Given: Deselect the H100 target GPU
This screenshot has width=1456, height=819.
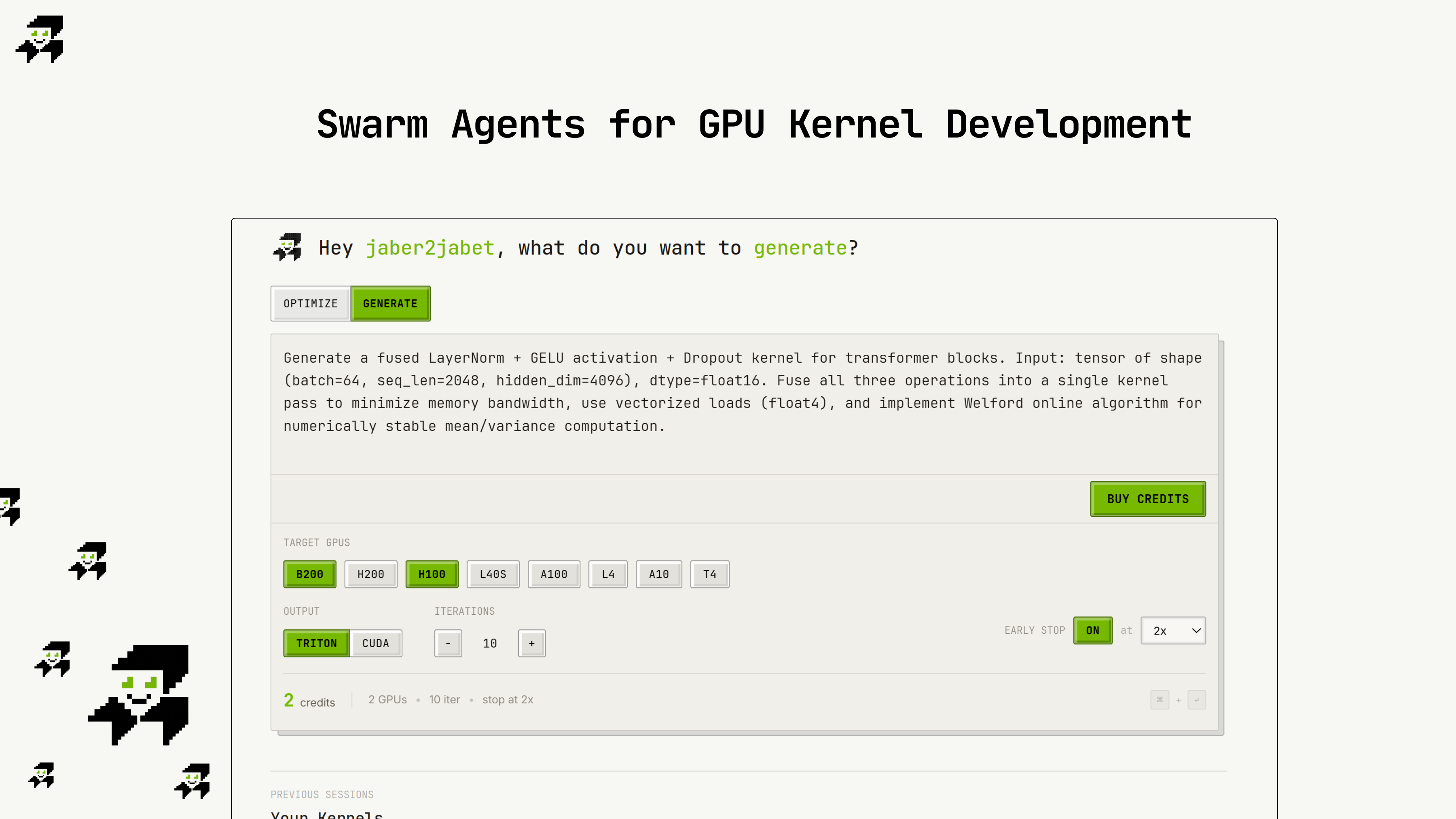Looking at the screenshot, I should pos(431,574).
